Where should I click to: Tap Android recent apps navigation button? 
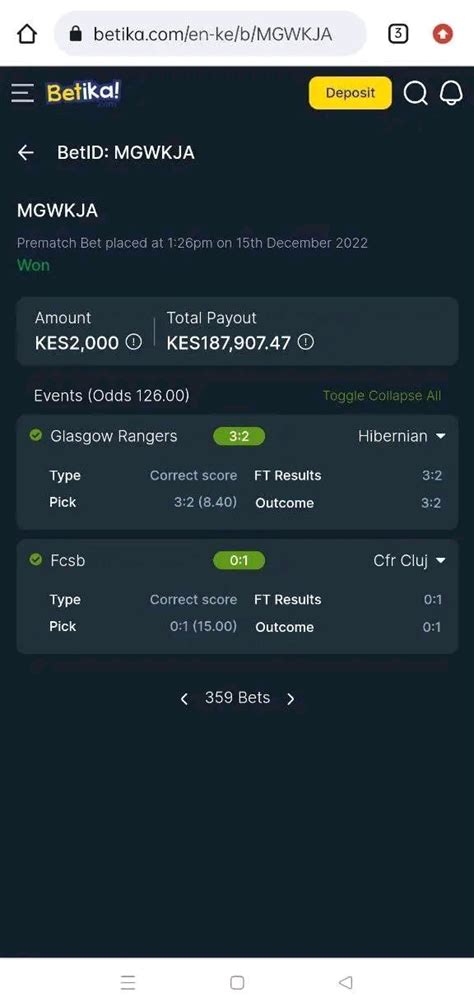pos(128,982)
